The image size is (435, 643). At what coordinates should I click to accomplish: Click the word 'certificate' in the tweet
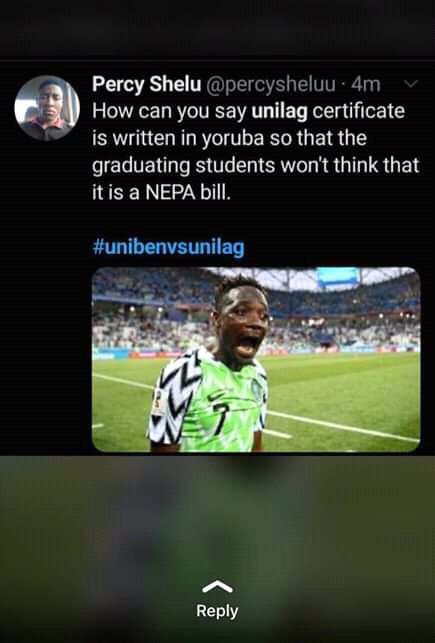(359, 111)
